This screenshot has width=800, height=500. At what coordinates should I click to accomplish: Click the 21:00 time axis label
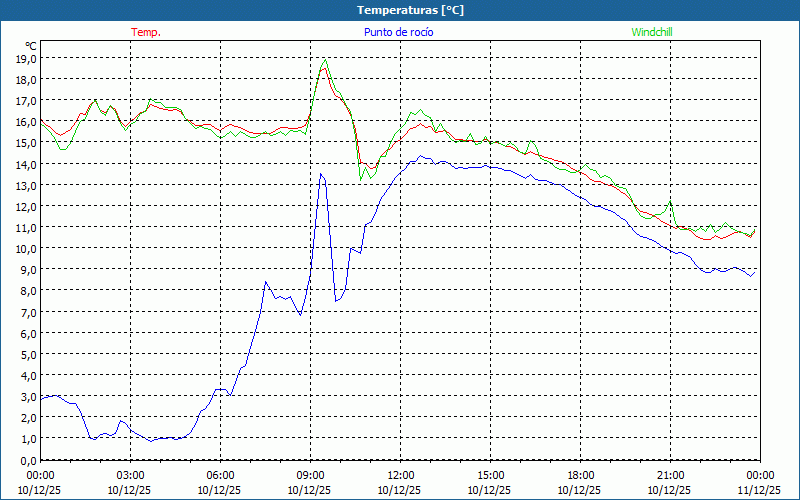click(670, 475)
